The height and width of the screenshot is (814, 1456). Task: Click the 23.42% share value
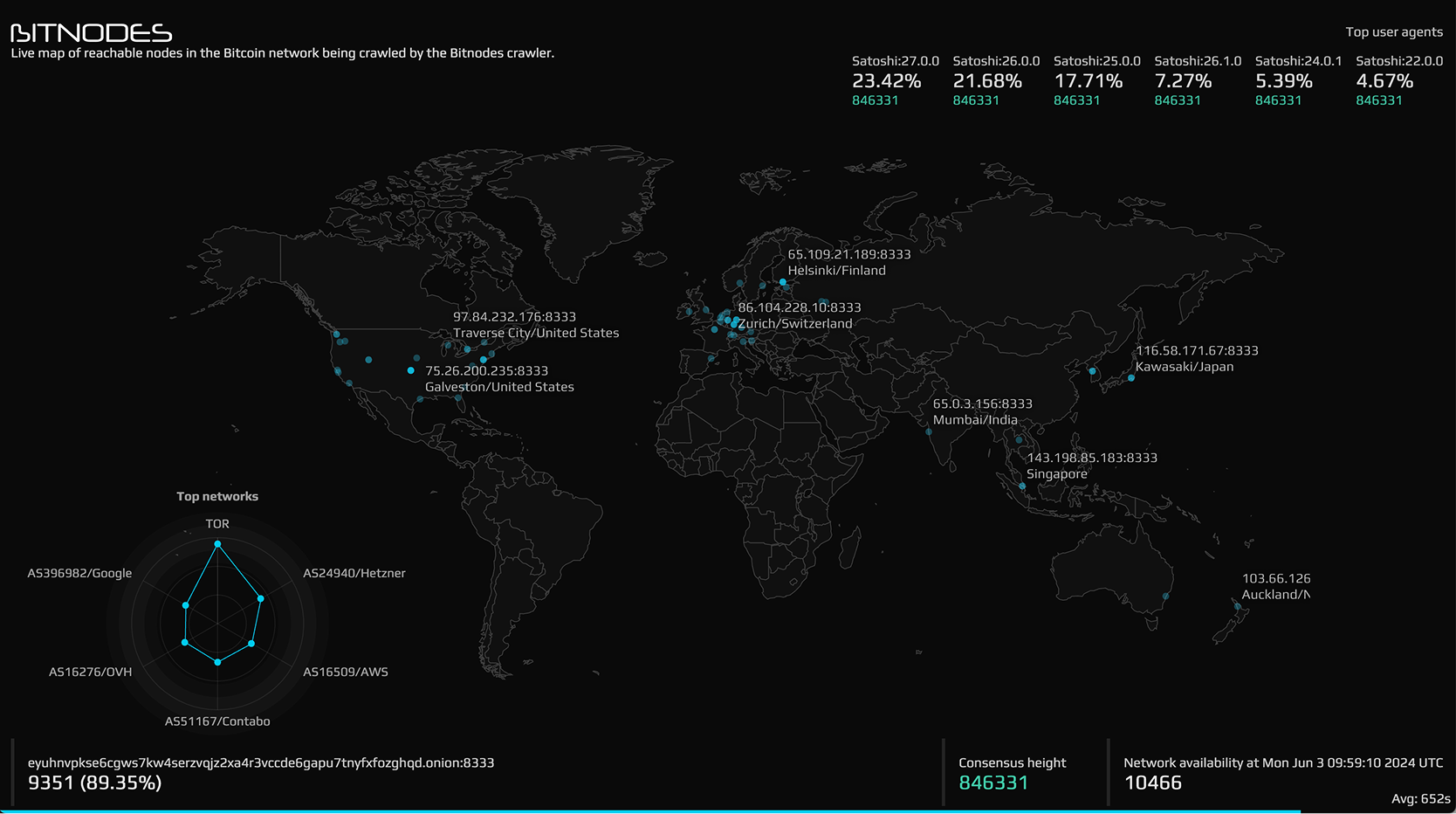coord(887,81)
